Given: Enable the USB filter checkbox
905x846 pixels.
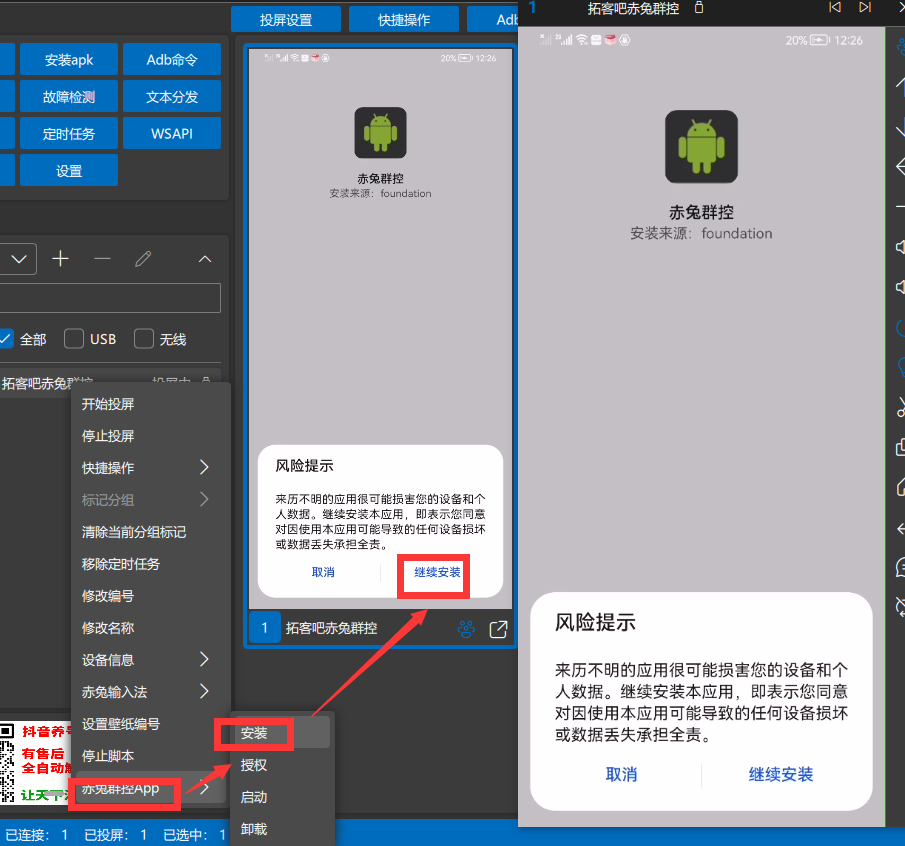Looking at the screenshot, I should pyautogui.click(x=73, y=339).
